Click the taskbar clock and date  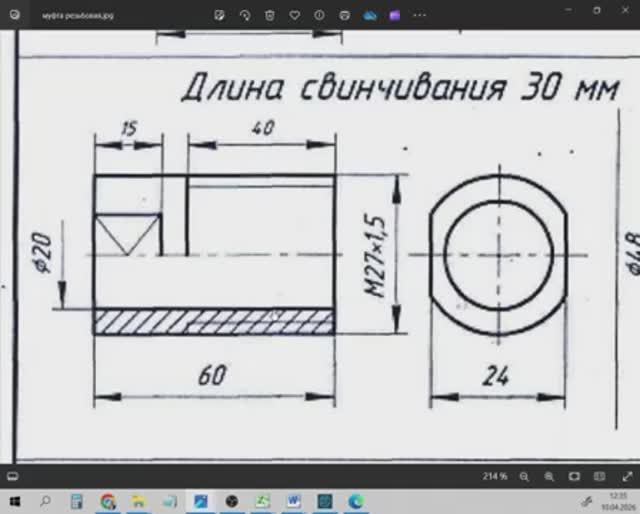click(619, 501)
